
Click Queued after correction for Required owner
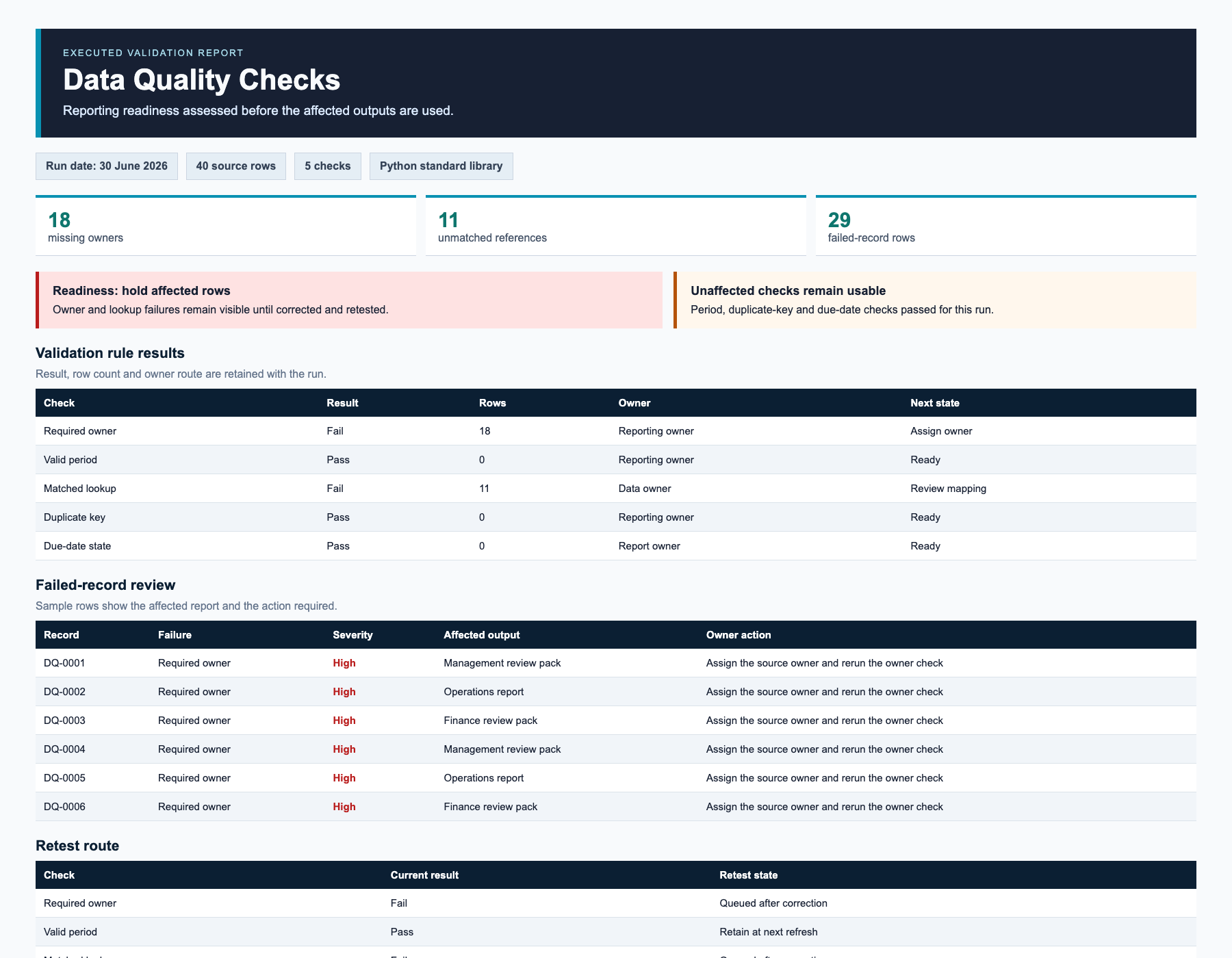[773, 903]
